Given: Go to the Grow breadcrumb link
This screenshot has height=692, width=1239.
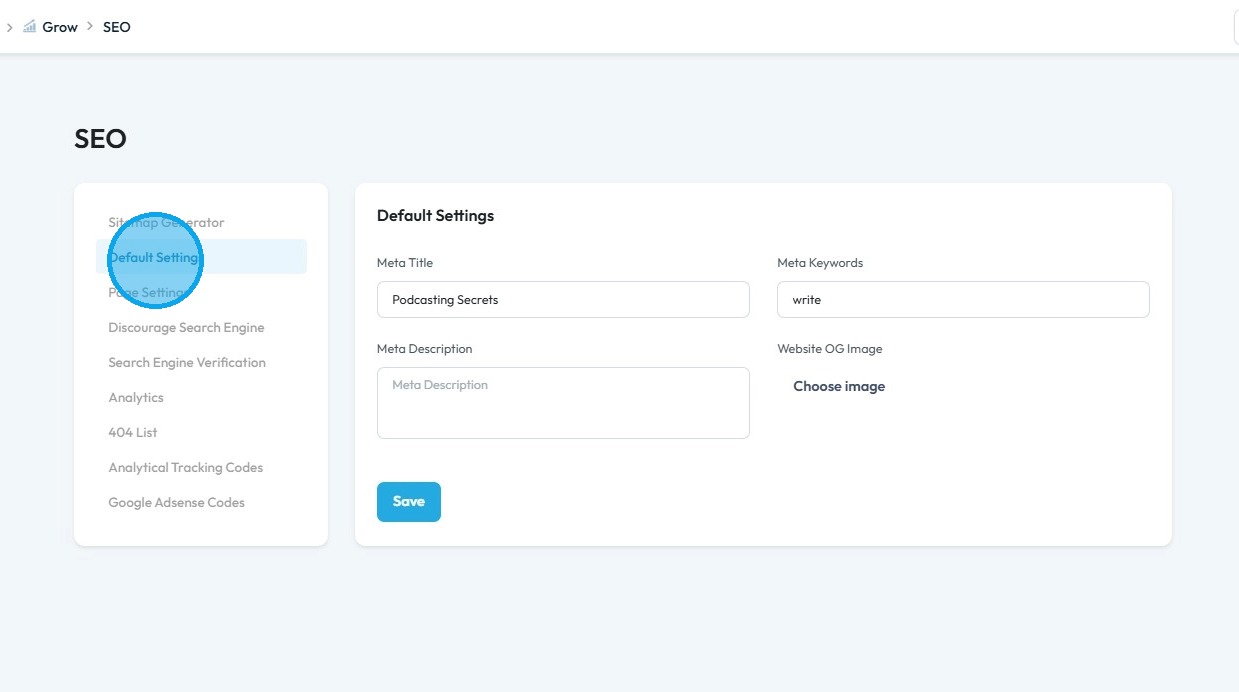Looking at the screenshot, I should pyautogui.click(x=60, y=27).
